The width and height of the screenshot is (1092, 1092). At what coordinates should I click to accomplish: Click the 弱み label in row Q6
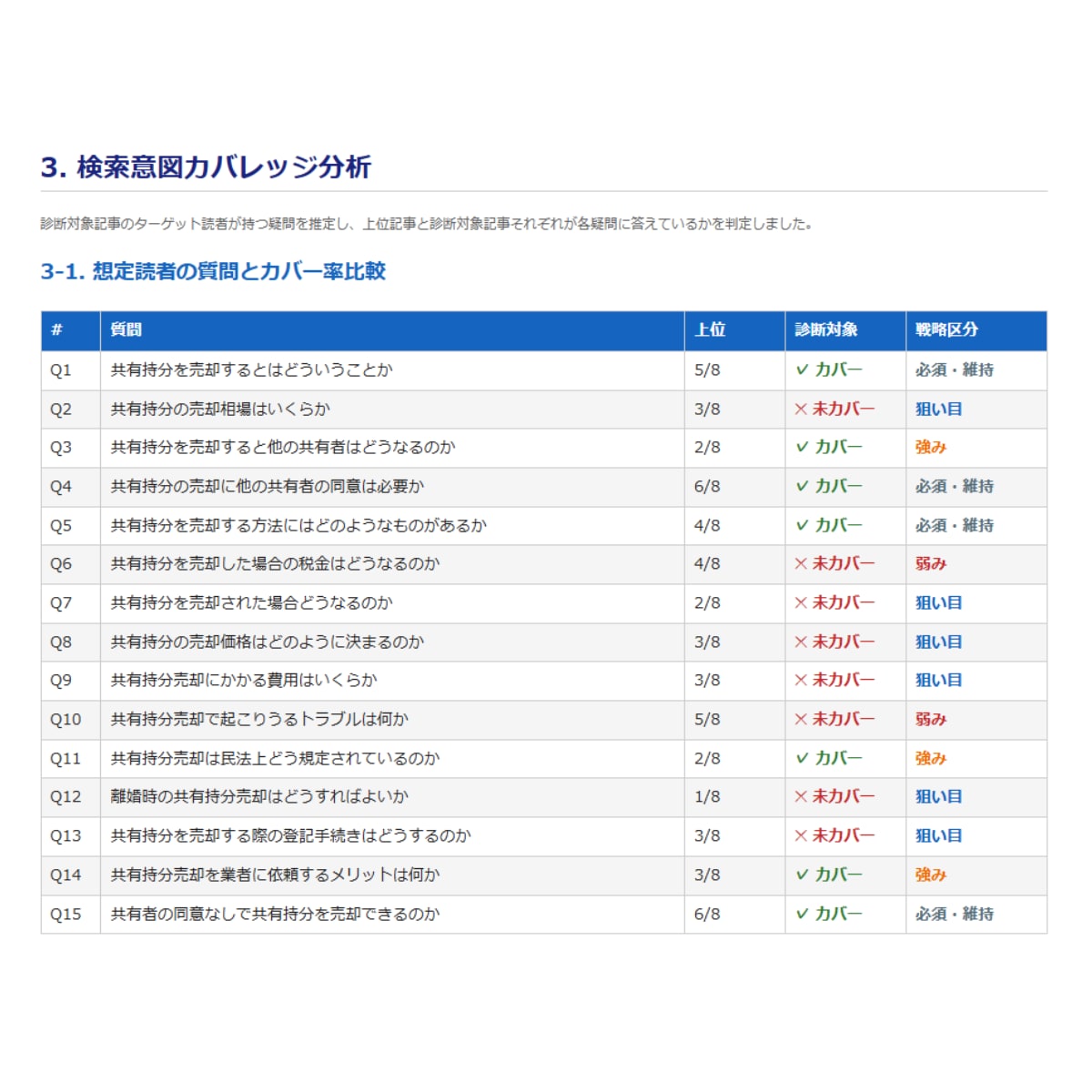coord(931,564)
